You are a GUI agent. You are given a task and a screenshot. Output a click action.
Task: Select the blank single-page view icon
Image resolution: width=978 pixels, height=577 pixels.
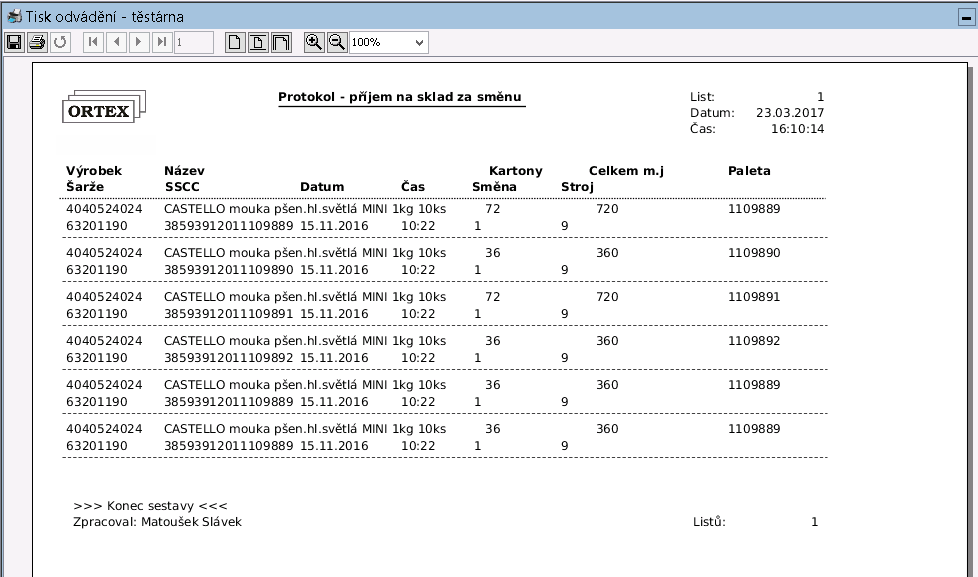click(x=235, y=42)
